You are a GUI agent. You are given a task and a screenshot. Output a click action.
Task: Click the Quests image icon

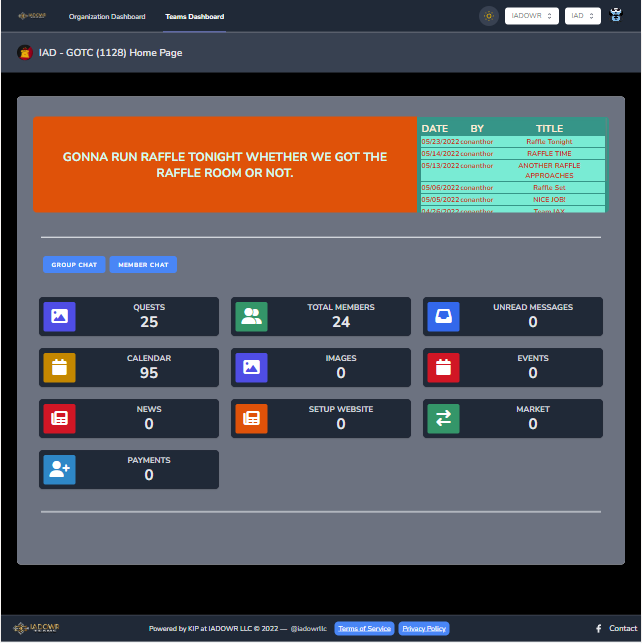pyautogui.click(x=59, y=316)
